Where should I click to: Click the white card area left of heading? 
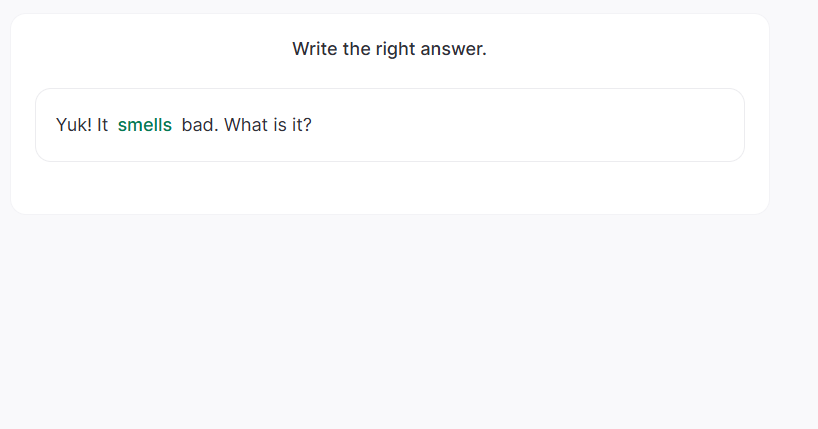pyautogui.click(x=150, y=49)
